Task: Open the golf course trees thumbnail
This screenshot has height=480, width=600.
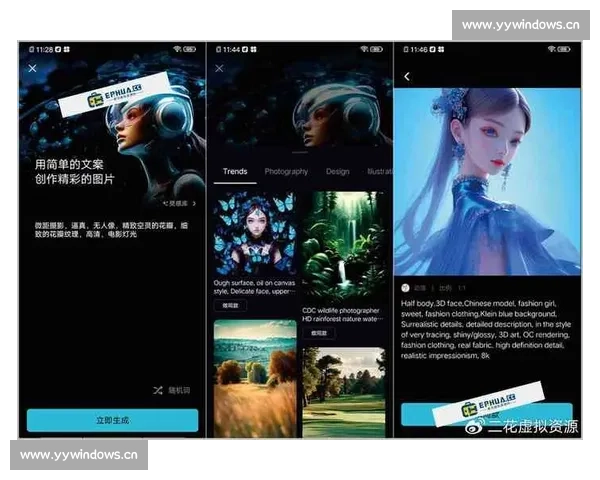Action: (x=344, y=392)
